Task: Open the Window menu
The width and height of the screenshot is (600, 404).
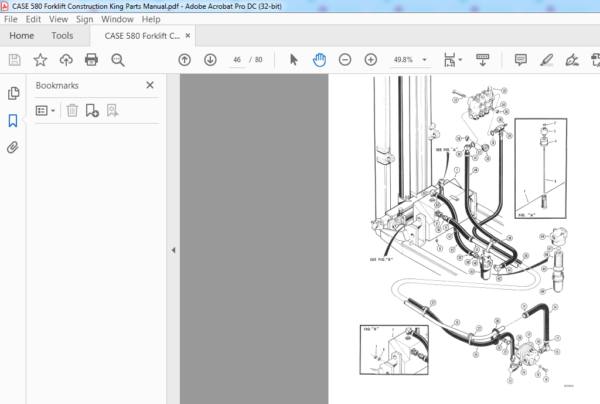Action: tap(117, 19)
